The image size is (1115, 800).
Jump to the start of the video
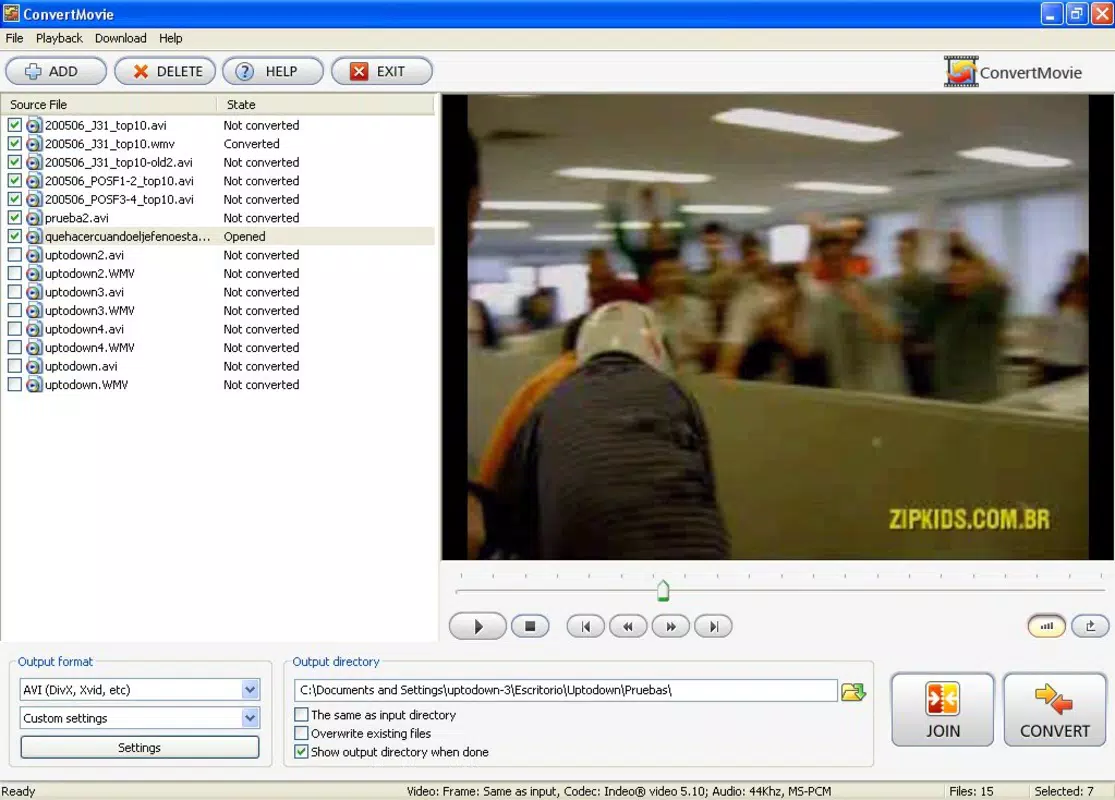coord(585,626)
